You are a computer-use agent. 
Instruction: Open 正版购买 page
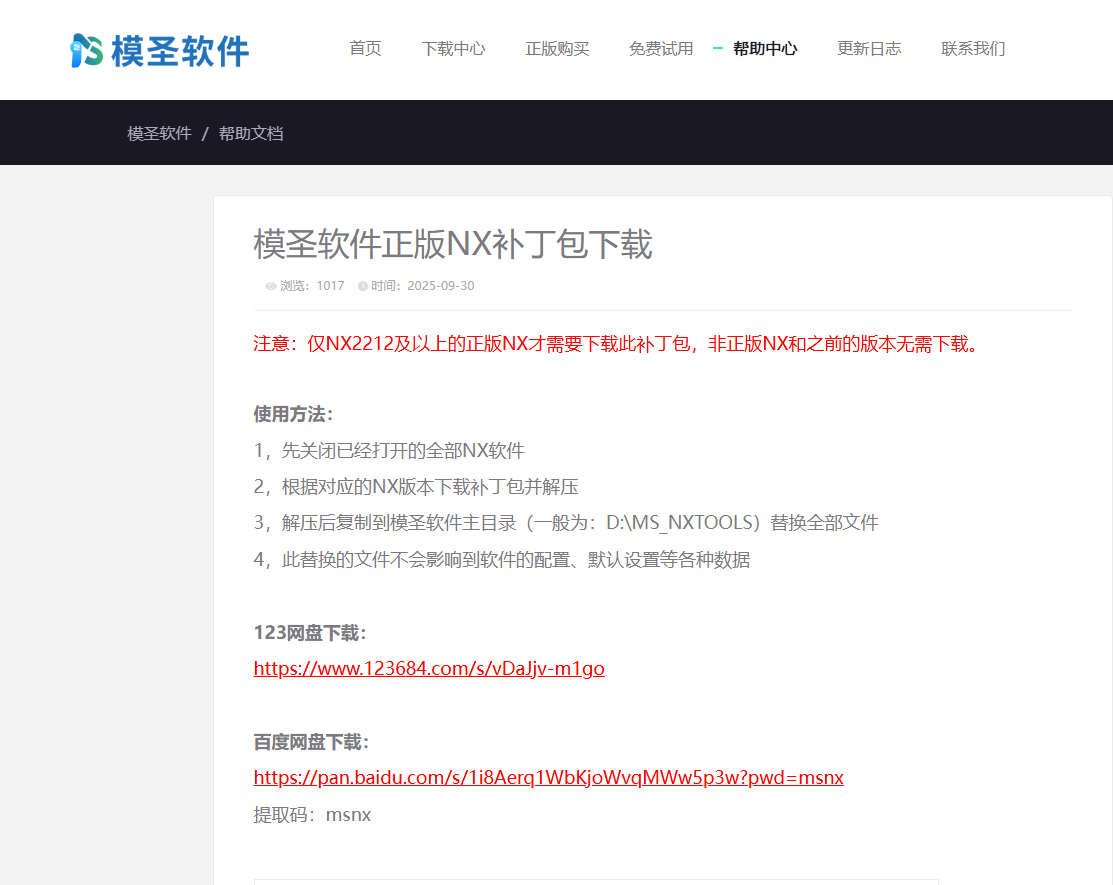[556, 49]
